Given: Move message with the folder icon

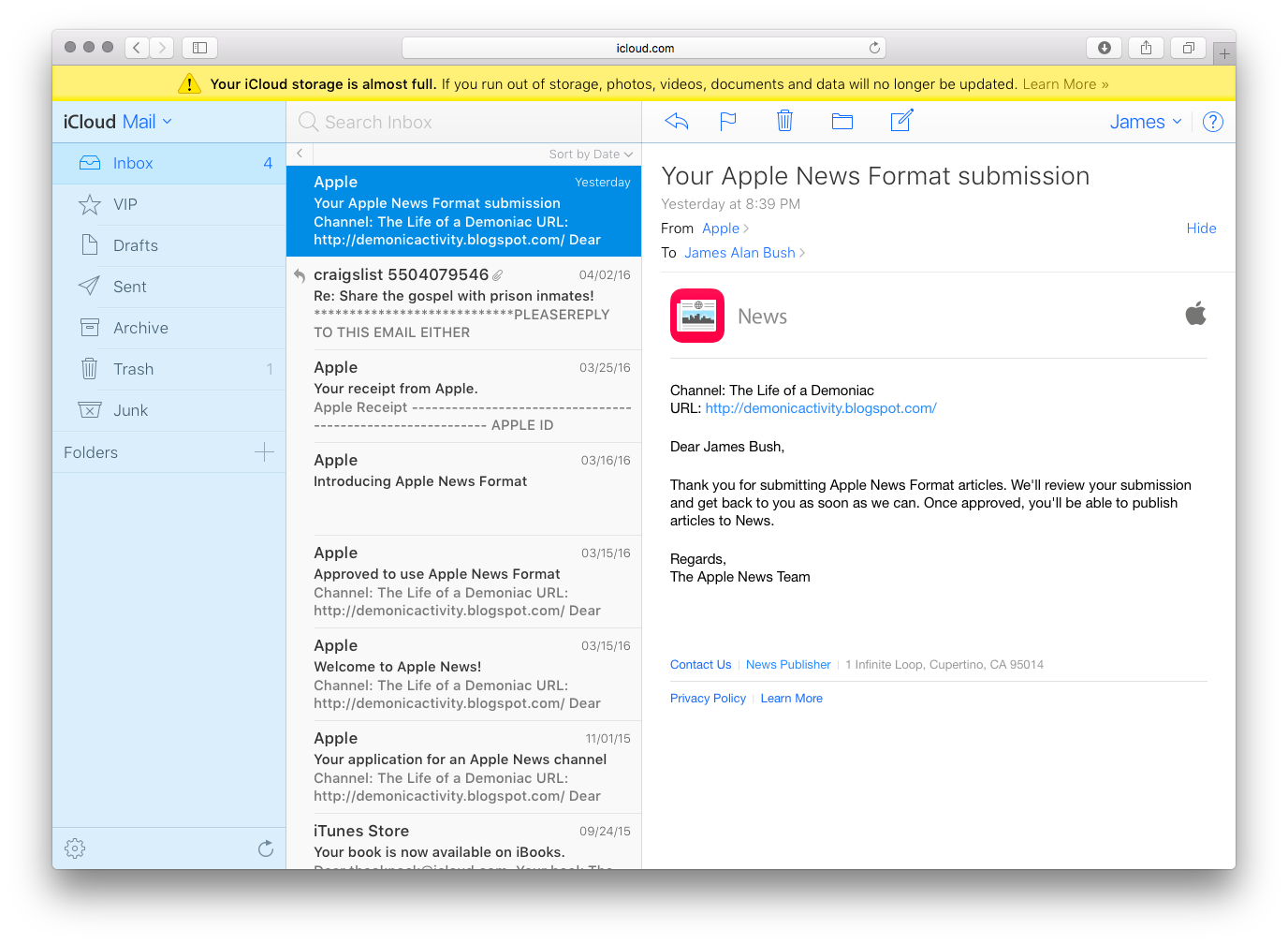Looking at the screenshot, I should [842, 121].
